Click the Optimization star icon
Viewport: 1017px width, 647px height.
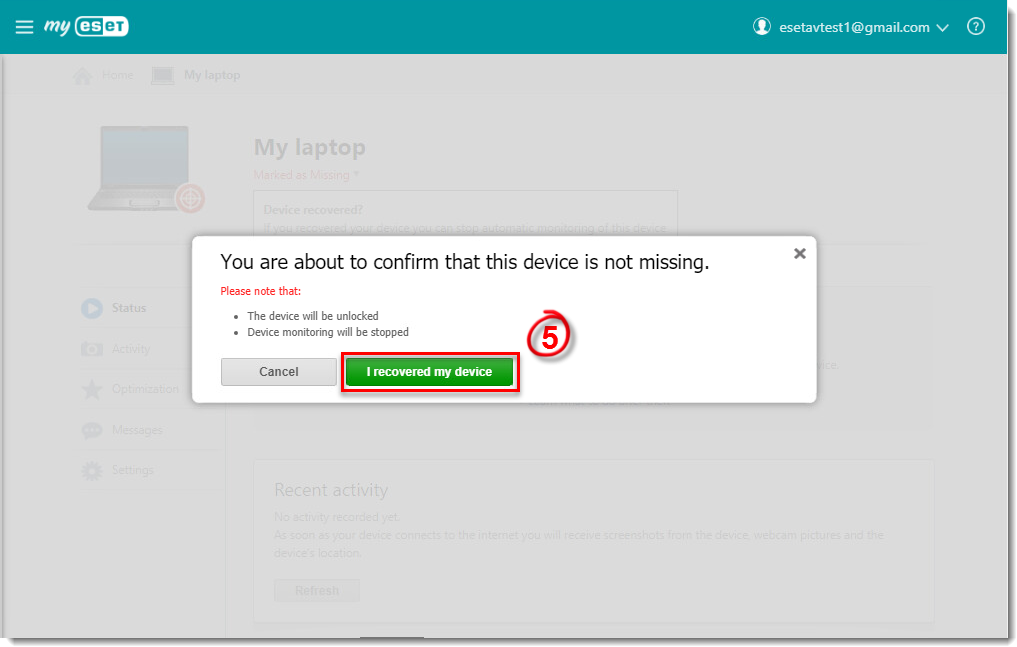pos(92,389)
